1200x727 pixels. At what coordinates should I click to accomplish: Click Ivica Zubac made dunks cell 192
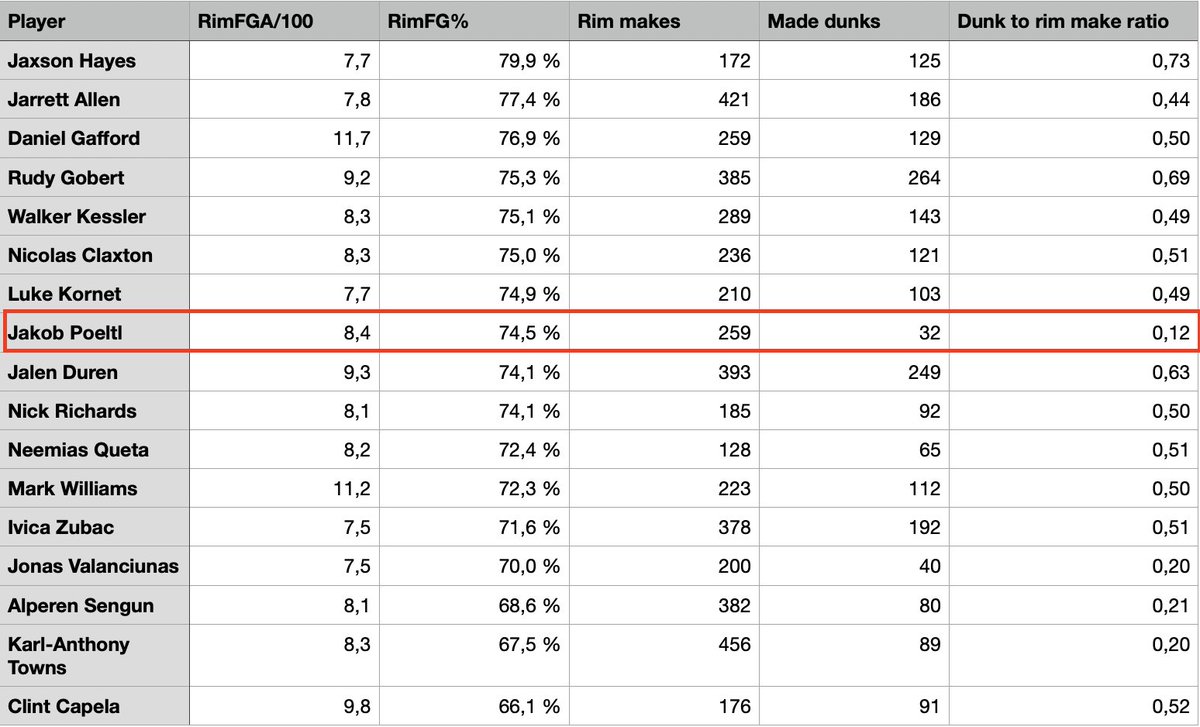tap(854, 528)
